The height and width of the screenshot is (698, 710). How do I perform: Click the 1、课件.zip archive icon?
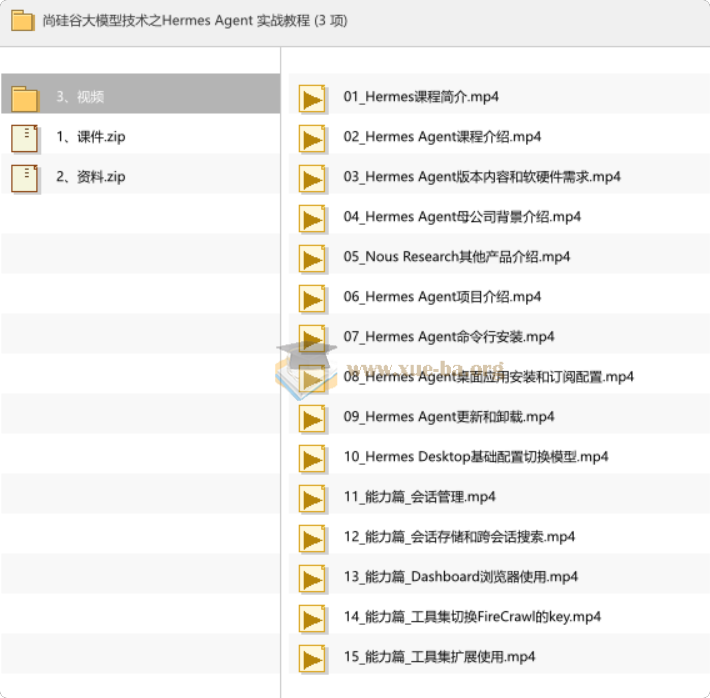coord(24,138)
